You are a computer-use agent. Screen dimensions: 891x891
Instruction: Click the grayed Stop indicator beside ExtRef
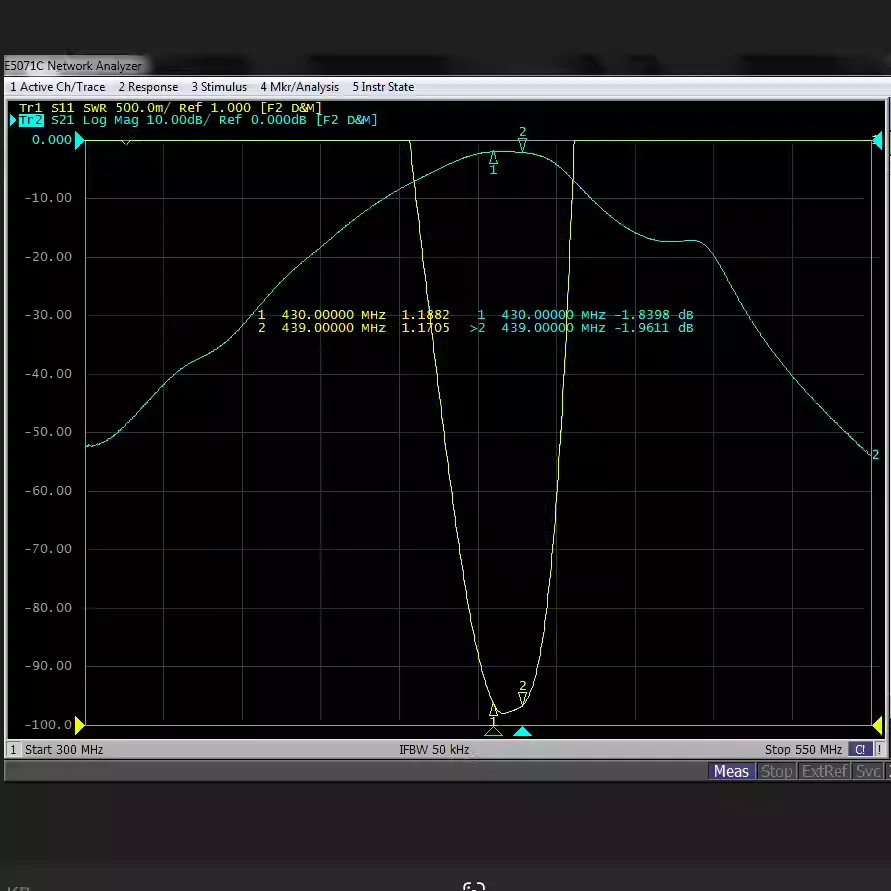pos(776,771)
